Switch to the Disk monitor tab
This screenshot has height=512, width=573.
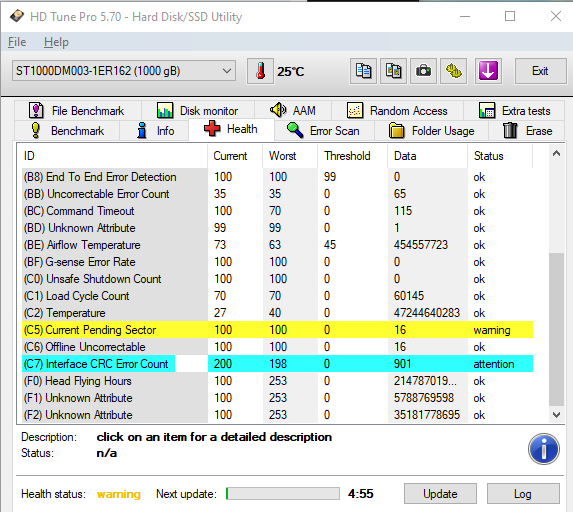pyautogui.click(x=198, y=110)
